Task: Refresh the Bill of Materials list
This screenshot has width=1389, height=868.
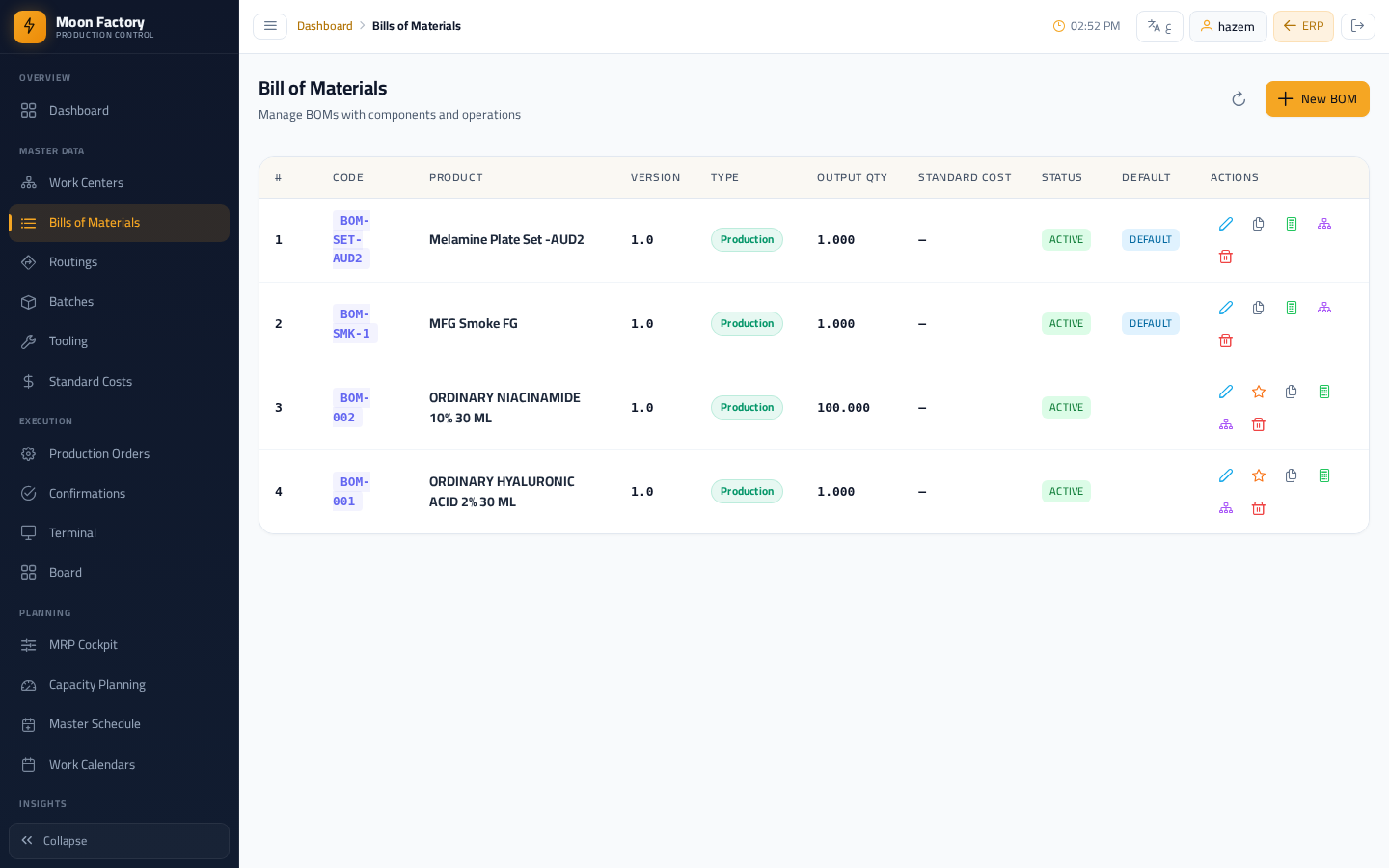Action: (1239, 99)
